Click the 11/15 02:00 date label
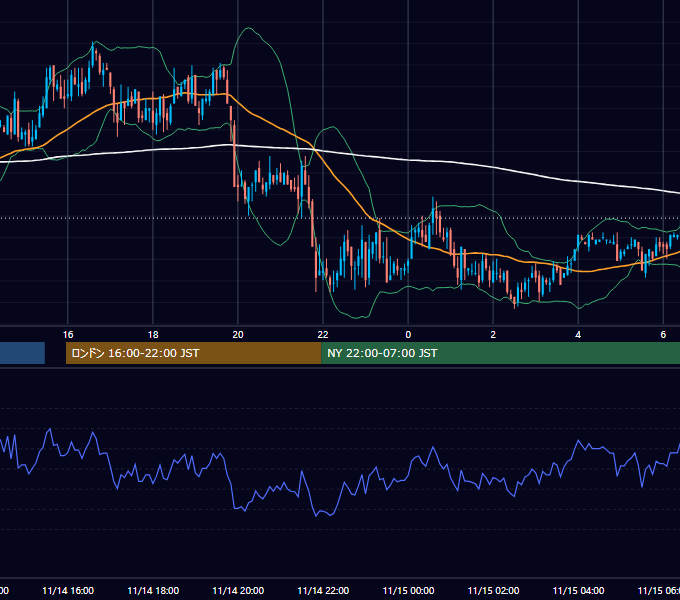The height and width of the screenshot is (600, 680). point(493,591)
